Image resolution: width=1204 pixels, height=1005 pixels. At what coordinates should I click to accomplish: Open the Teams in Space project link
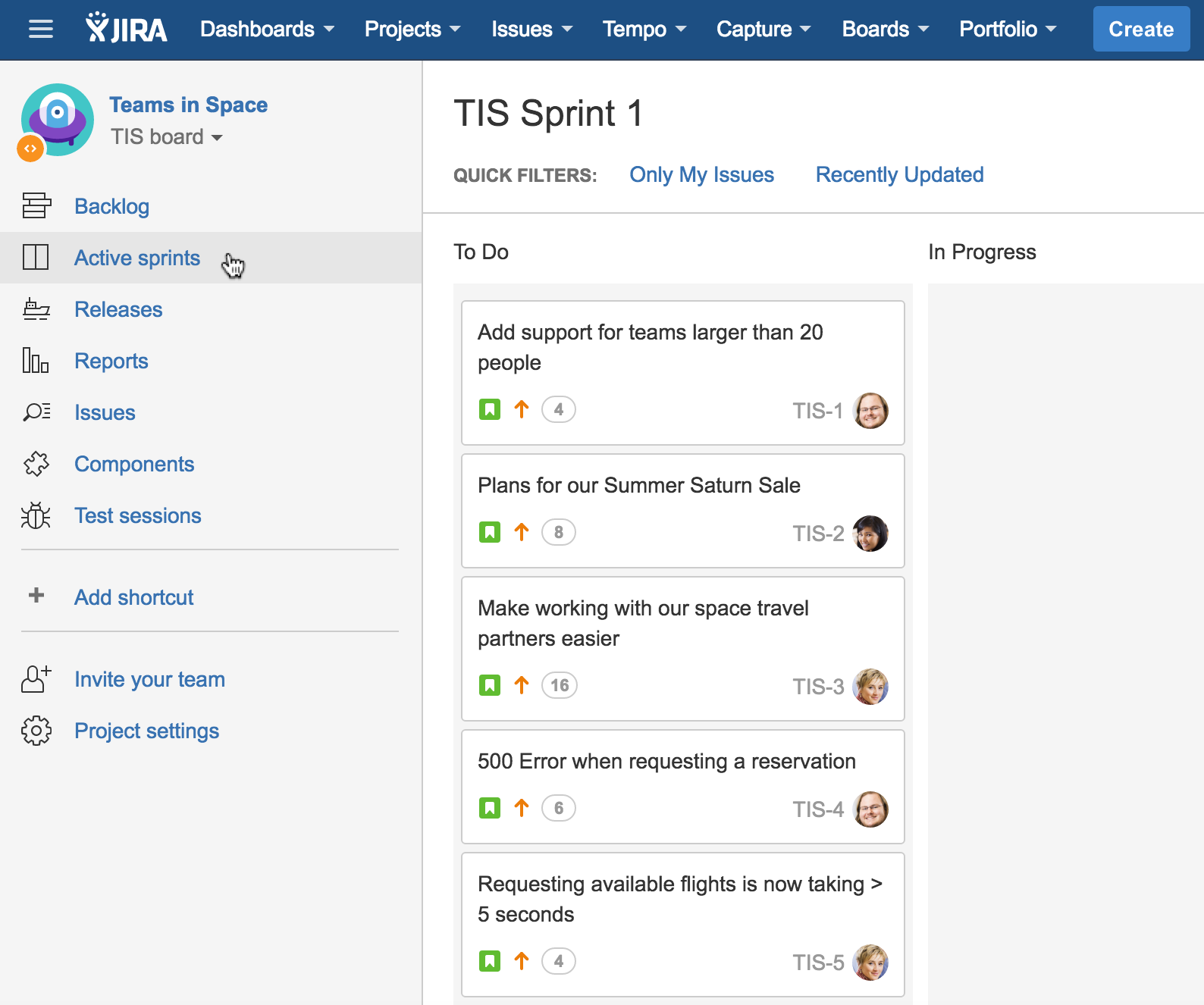(x=188, y=105)
